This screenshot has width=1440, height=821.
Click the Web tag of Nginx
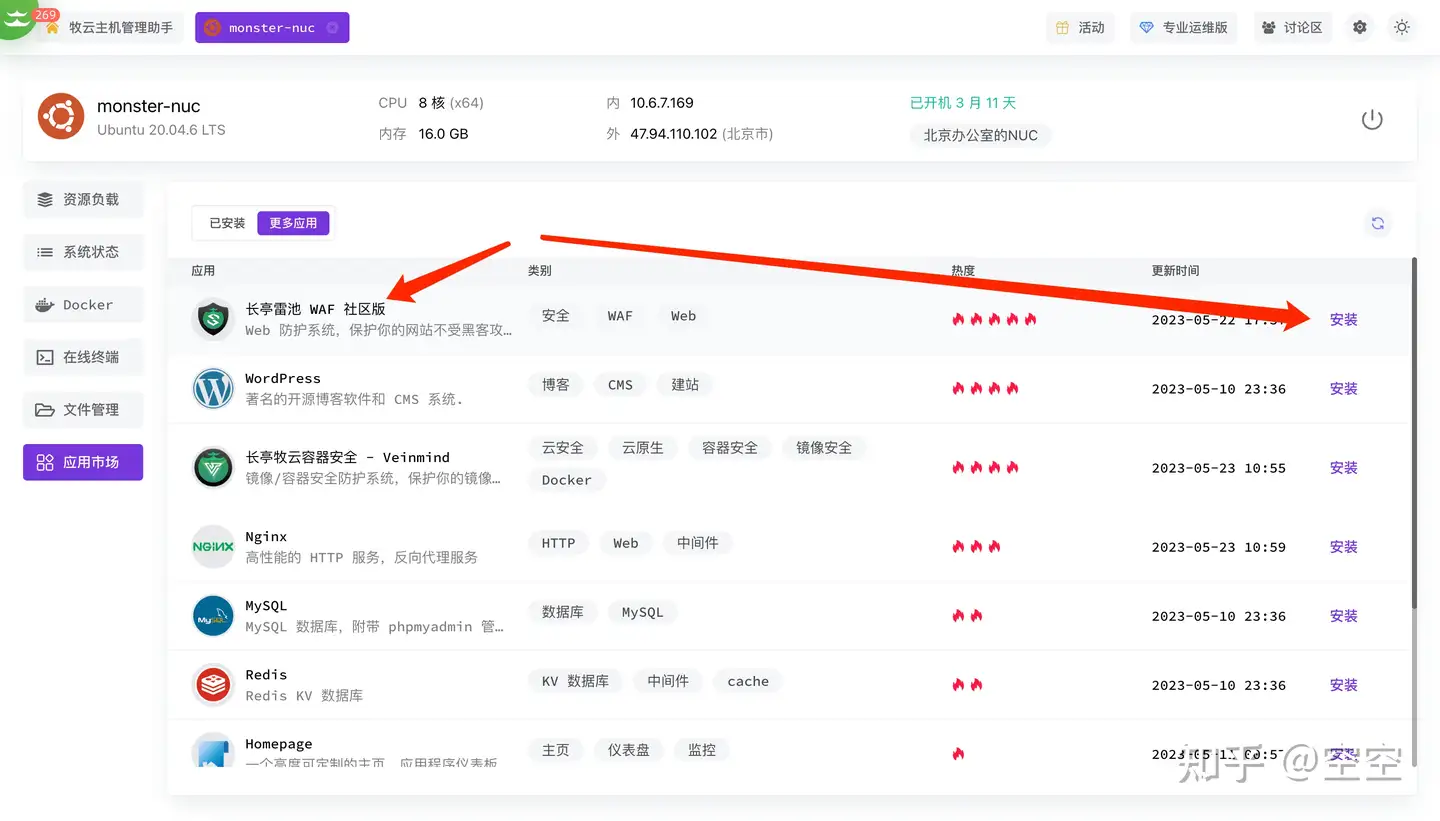point(626,543)
